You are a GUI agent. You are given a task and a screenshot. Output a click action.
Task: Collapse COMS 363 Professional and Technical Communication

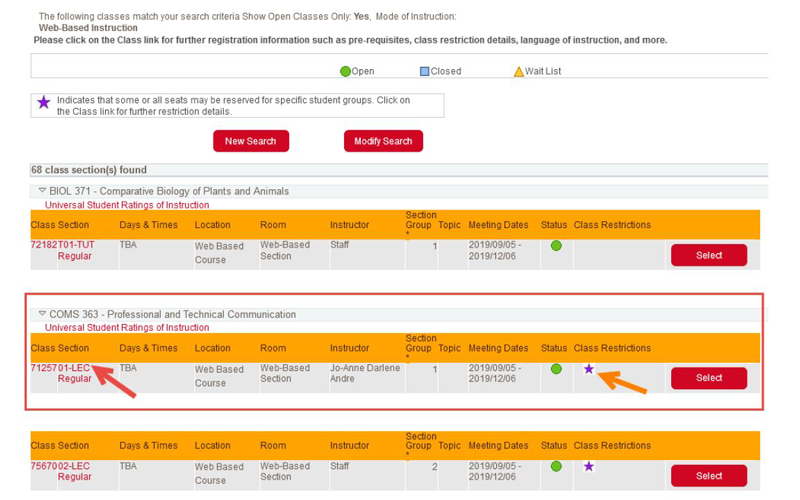click(x=42, y=314)
